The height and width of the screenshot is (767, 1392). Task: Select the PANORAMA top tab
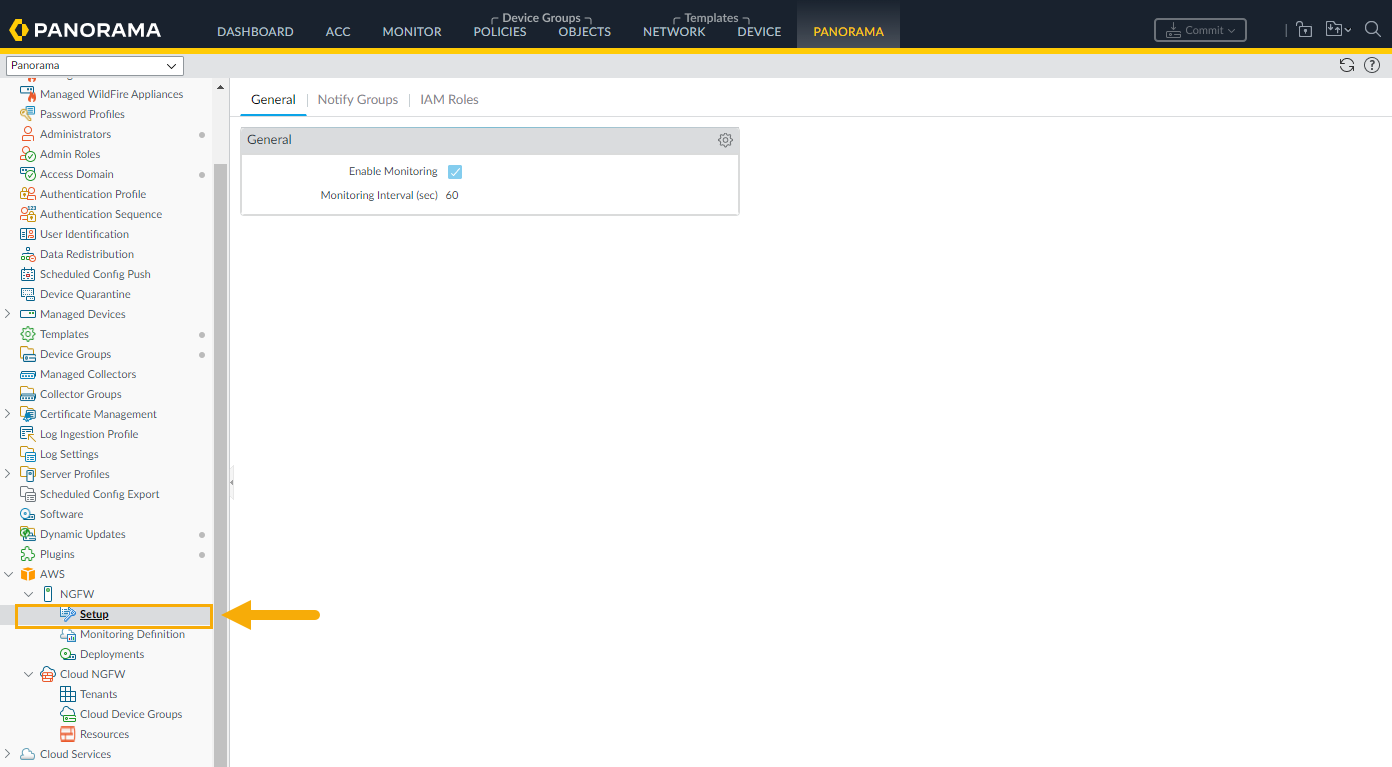848,32
